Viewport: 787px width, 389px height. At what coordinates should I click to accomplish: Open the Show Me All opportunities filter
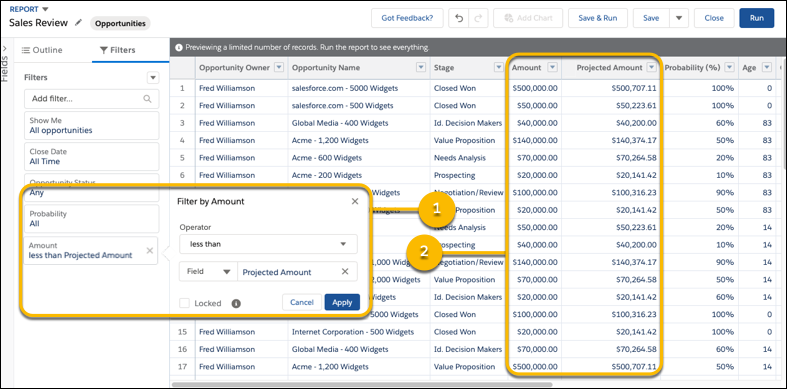(91, 125)
